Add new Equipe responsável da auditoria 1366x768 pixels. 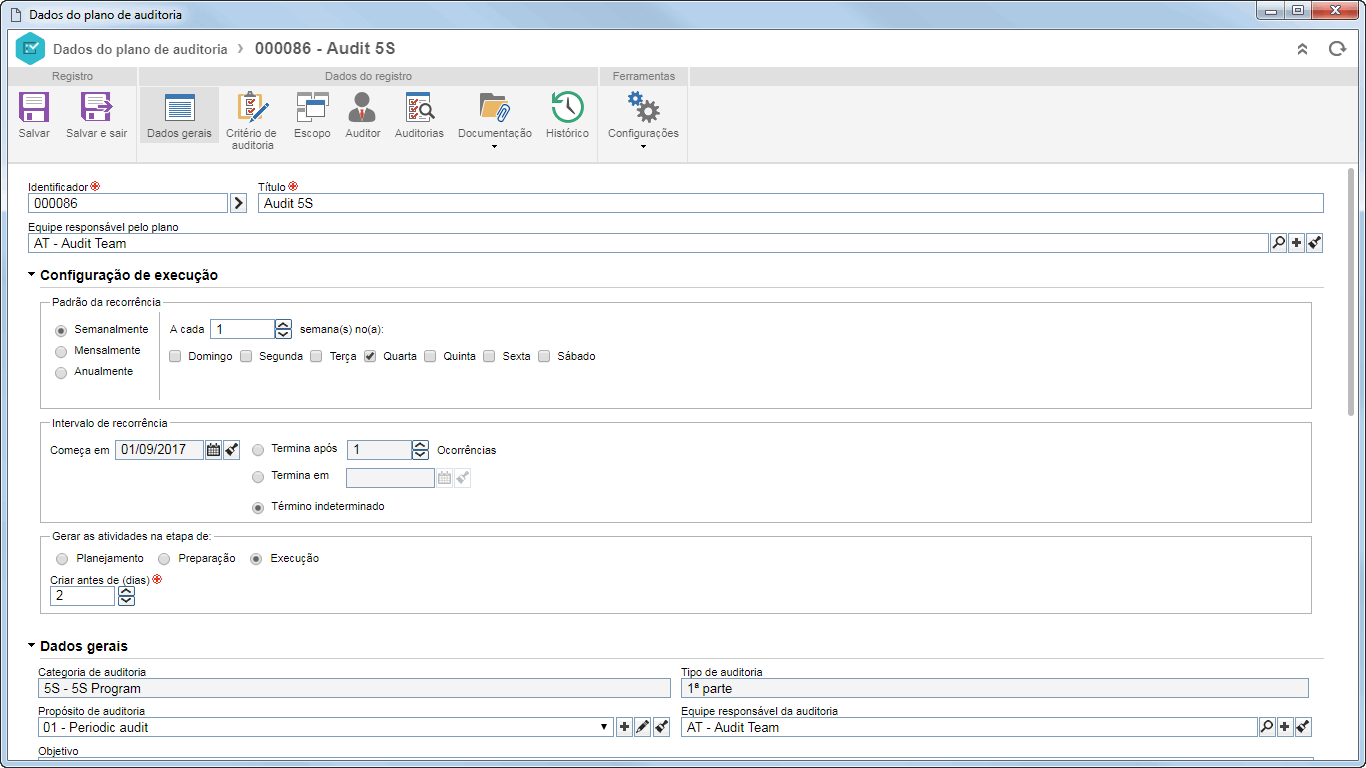[x=1284, y=727]
